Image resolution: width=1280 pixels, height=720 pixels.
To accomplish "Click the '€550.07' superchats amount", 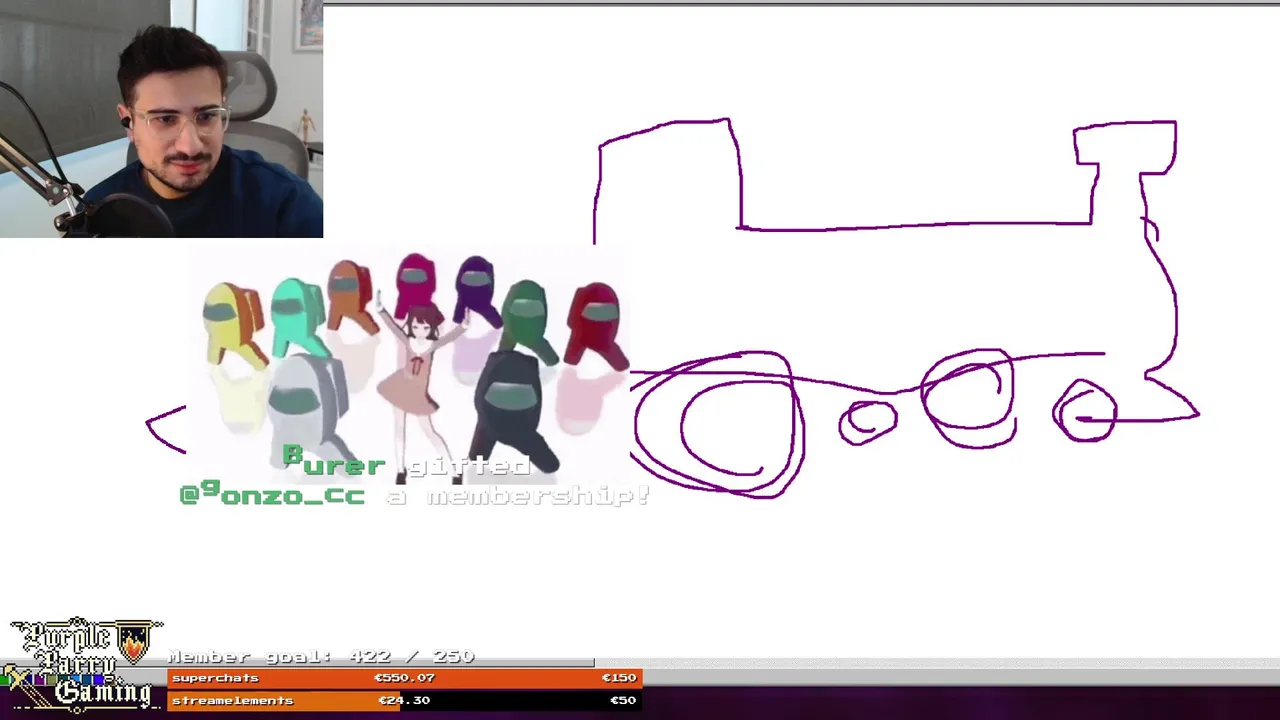I will tap(404, 678).
